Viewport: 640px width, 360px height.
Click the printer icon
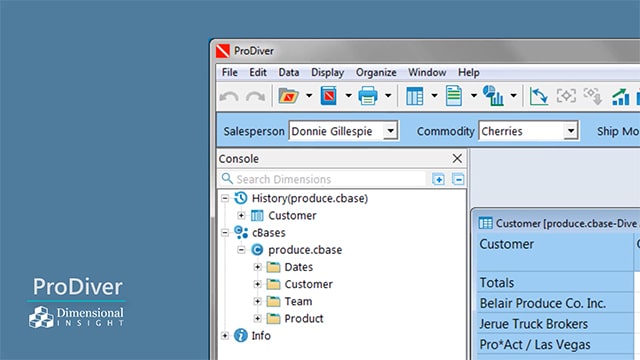tap(368, 96)
